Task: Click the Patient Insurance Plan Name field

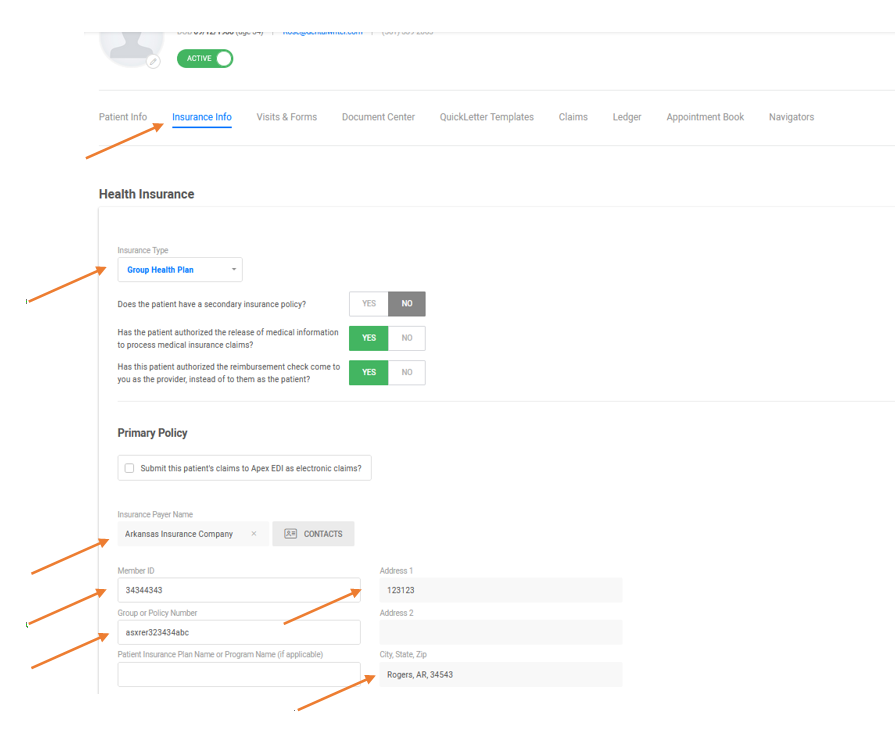Action: coord(239,675)
